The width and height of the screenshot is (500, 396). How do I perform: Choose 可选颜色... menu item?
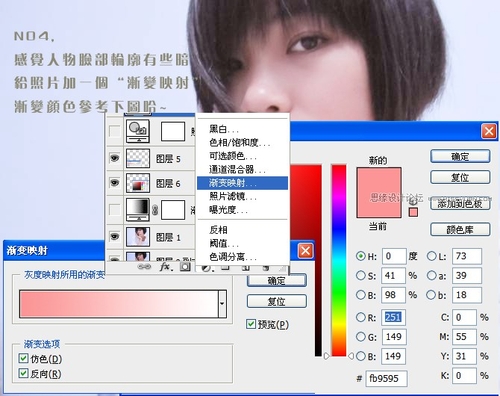[242, 156]
